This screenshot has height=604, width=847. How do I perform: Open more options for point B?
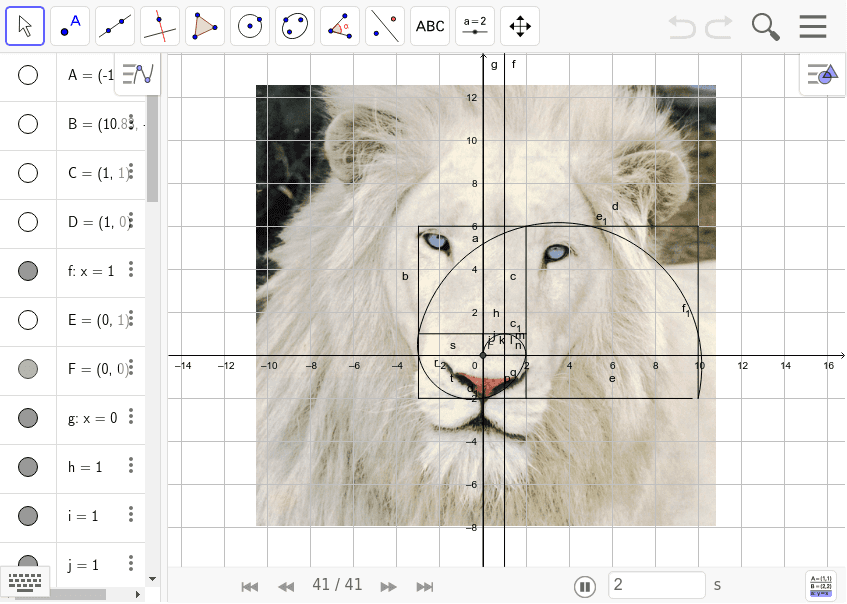click(131, 122)
